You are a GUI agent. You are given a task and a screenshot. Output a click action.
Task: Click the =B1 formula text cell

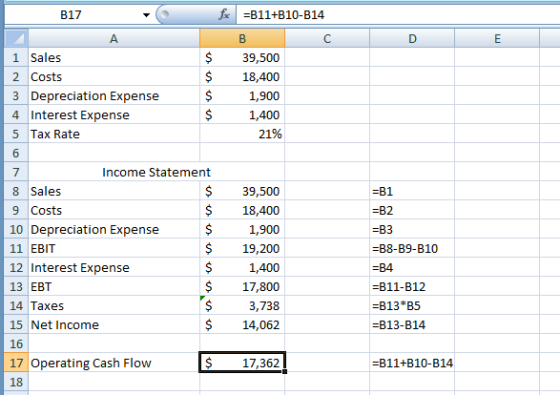click(x=412, y=191)
